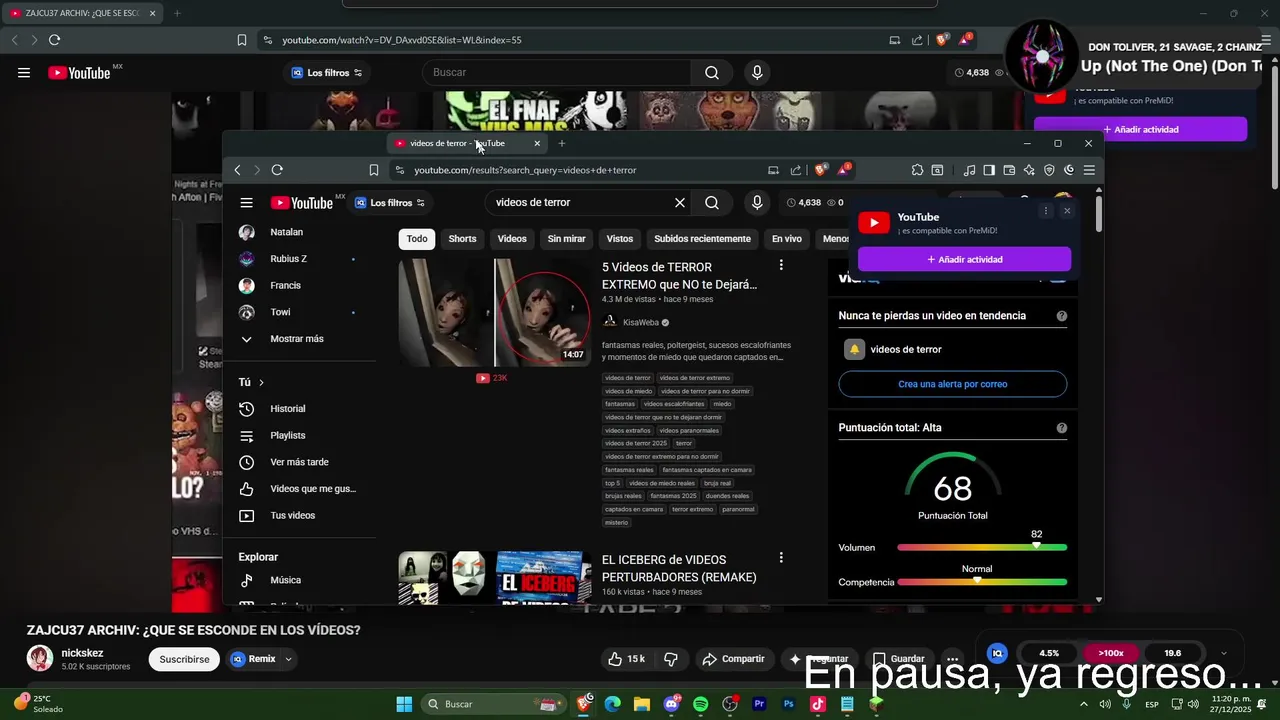Select the 'Videos' filter chip

pyautogui.click(x=512, y=239)
